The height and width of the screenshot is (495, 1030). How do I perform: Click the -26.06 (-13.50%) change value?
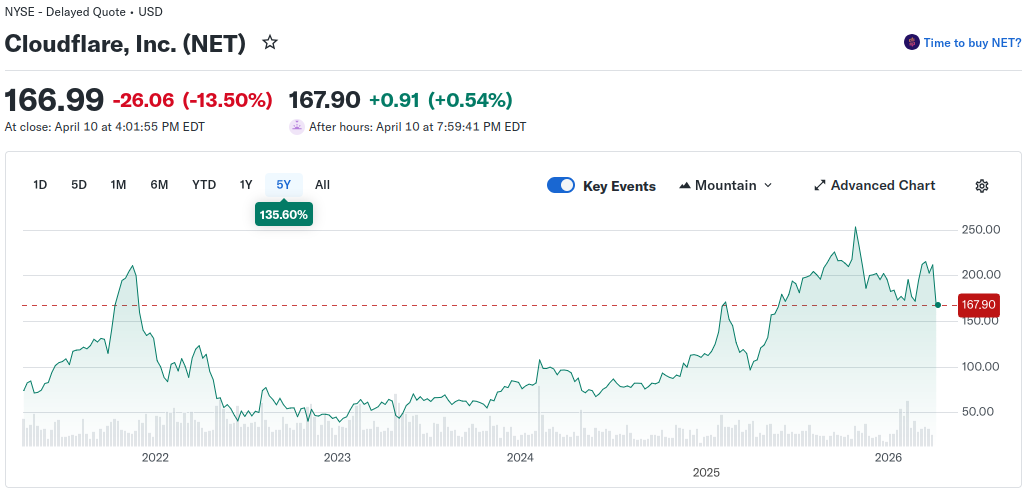click(x=192, y=100)
